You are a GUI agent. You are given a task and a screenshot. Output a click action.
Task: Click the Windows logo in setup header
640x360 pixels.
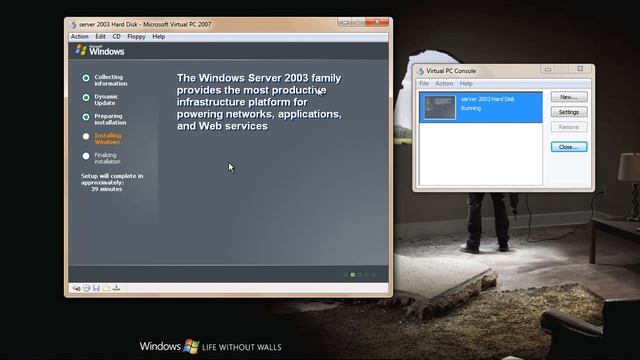pyautogui.click(x=100, y=51)
